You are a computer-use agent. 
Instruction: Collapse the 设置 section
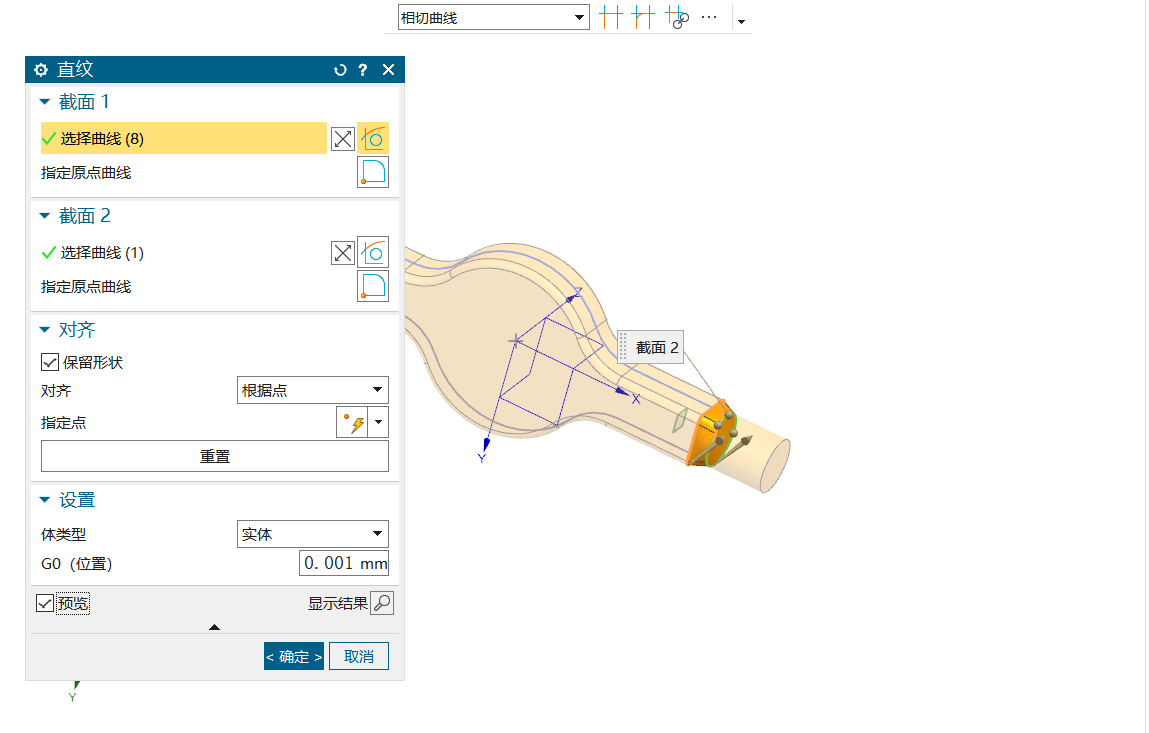point(45,500)
